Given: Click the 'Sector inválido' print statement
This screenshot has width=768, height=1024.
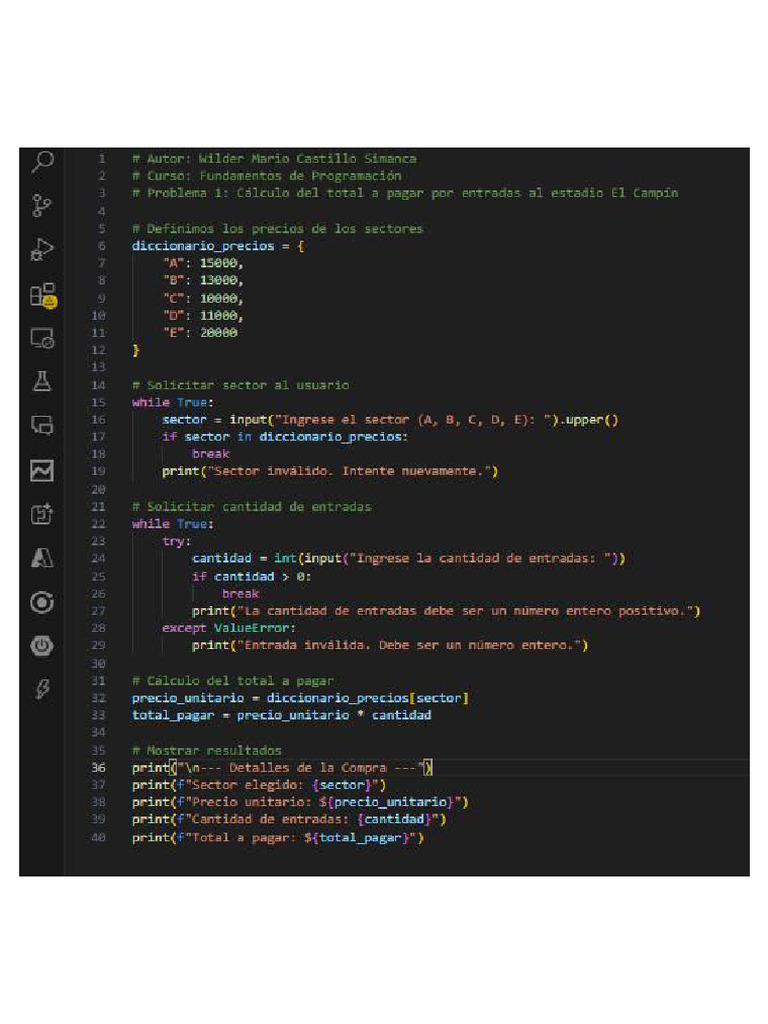Looking at the screenshot, I should pyautogui.click(x=330, y=471).
